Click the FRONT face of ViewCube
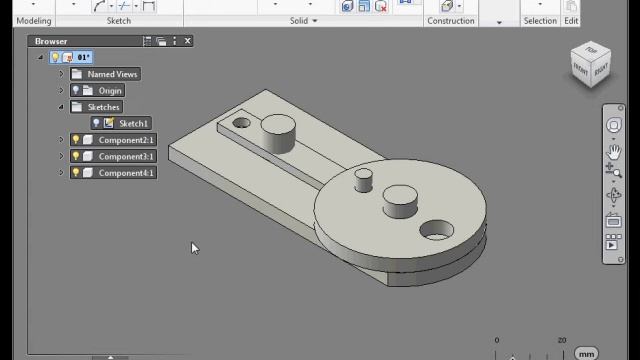 (580, 70)
